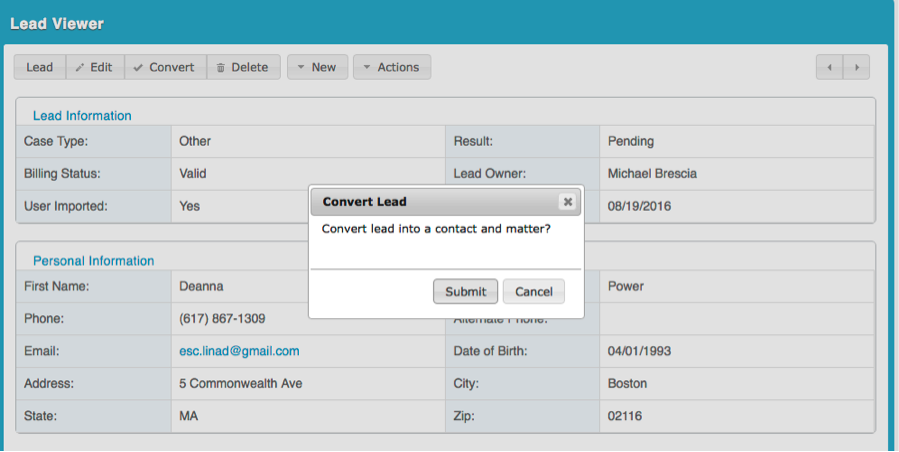Click the phone number (617) 867-1309
This screenshot has width=899, height=452.
[x=222, y=319]
